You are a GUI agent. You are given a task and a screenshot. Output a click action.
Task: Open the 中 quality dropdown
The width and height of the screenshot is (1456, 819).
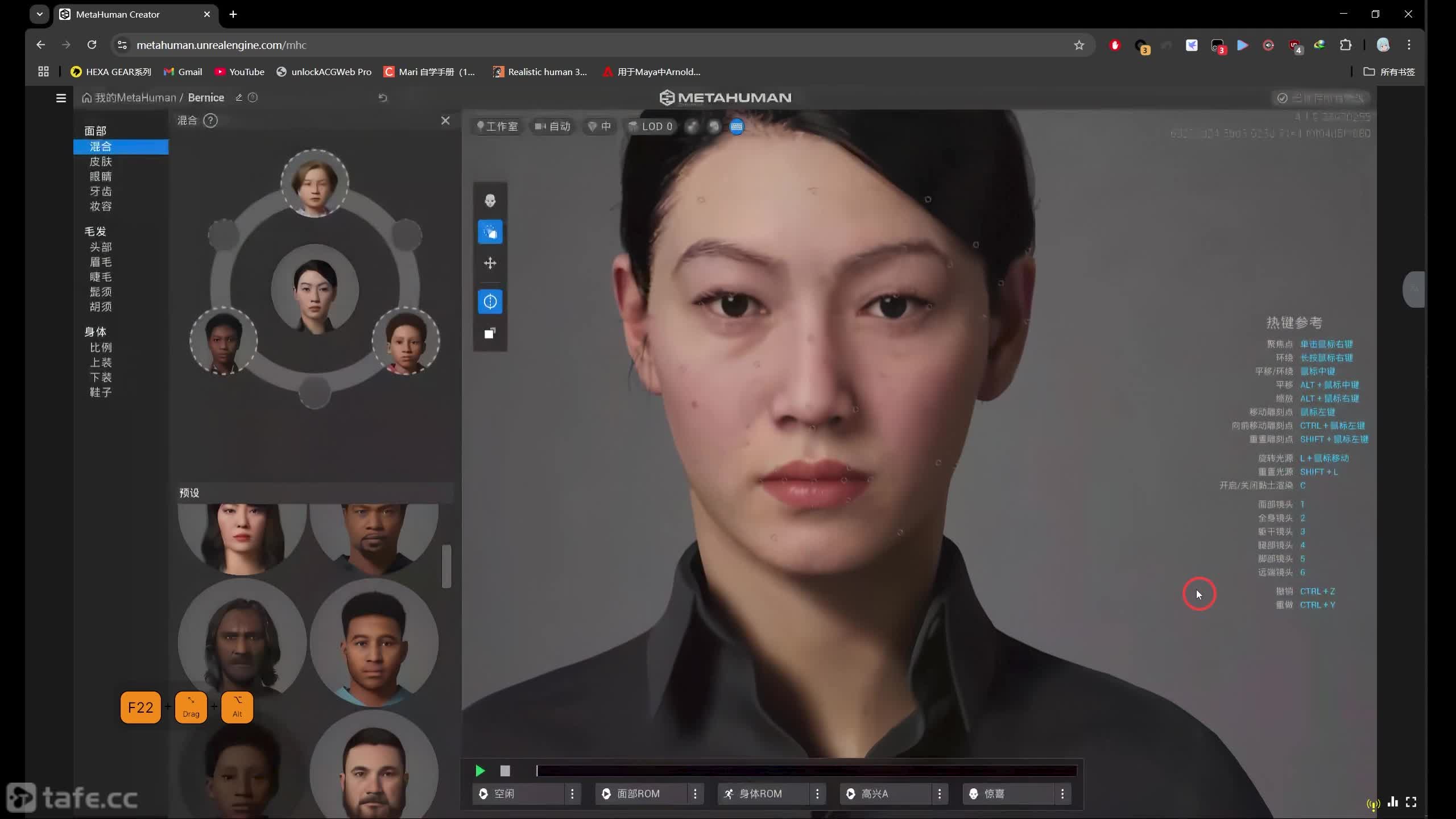(x=599, y=127)
